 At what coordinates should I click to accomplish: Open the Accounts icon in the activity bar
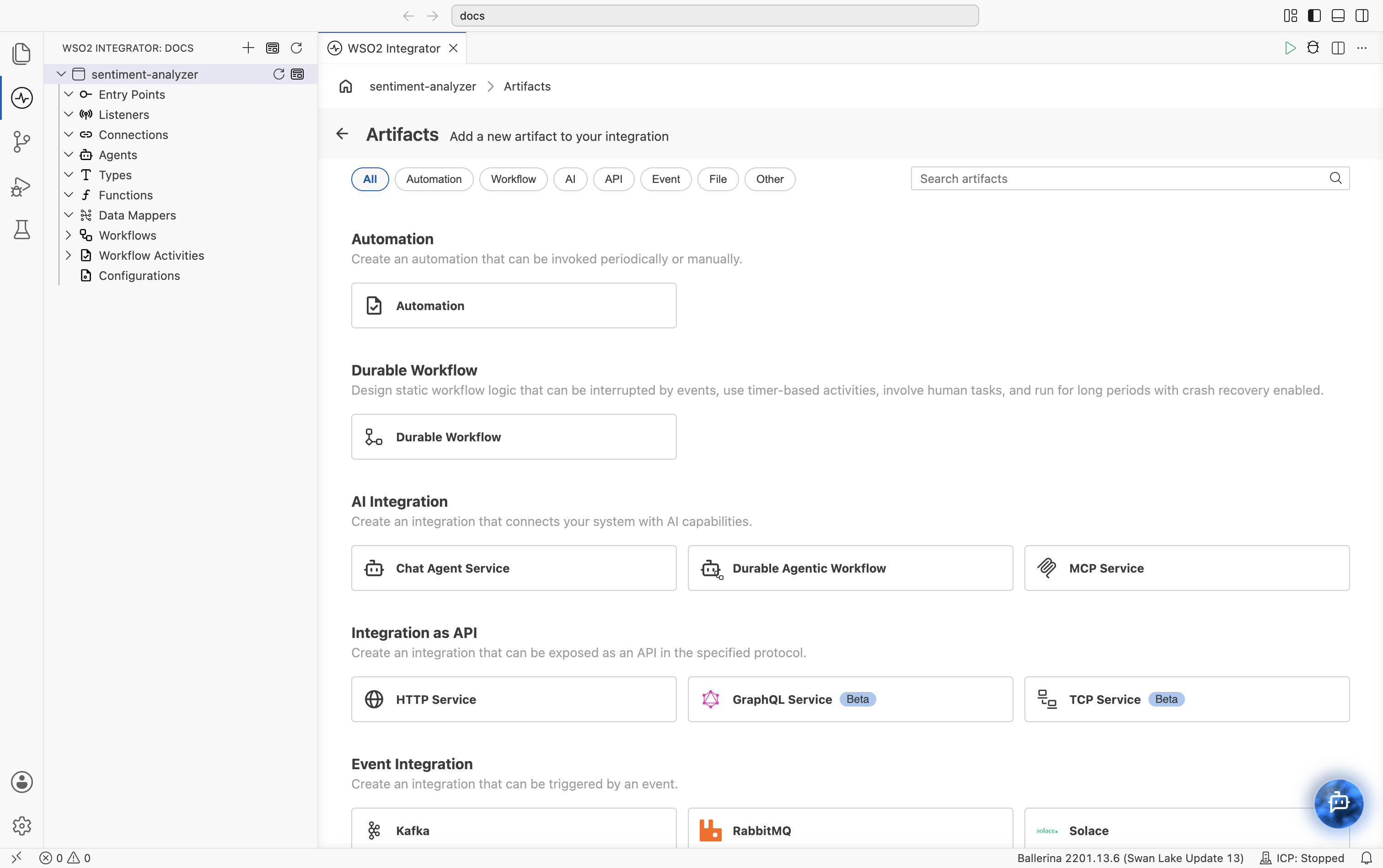(22, 782)
